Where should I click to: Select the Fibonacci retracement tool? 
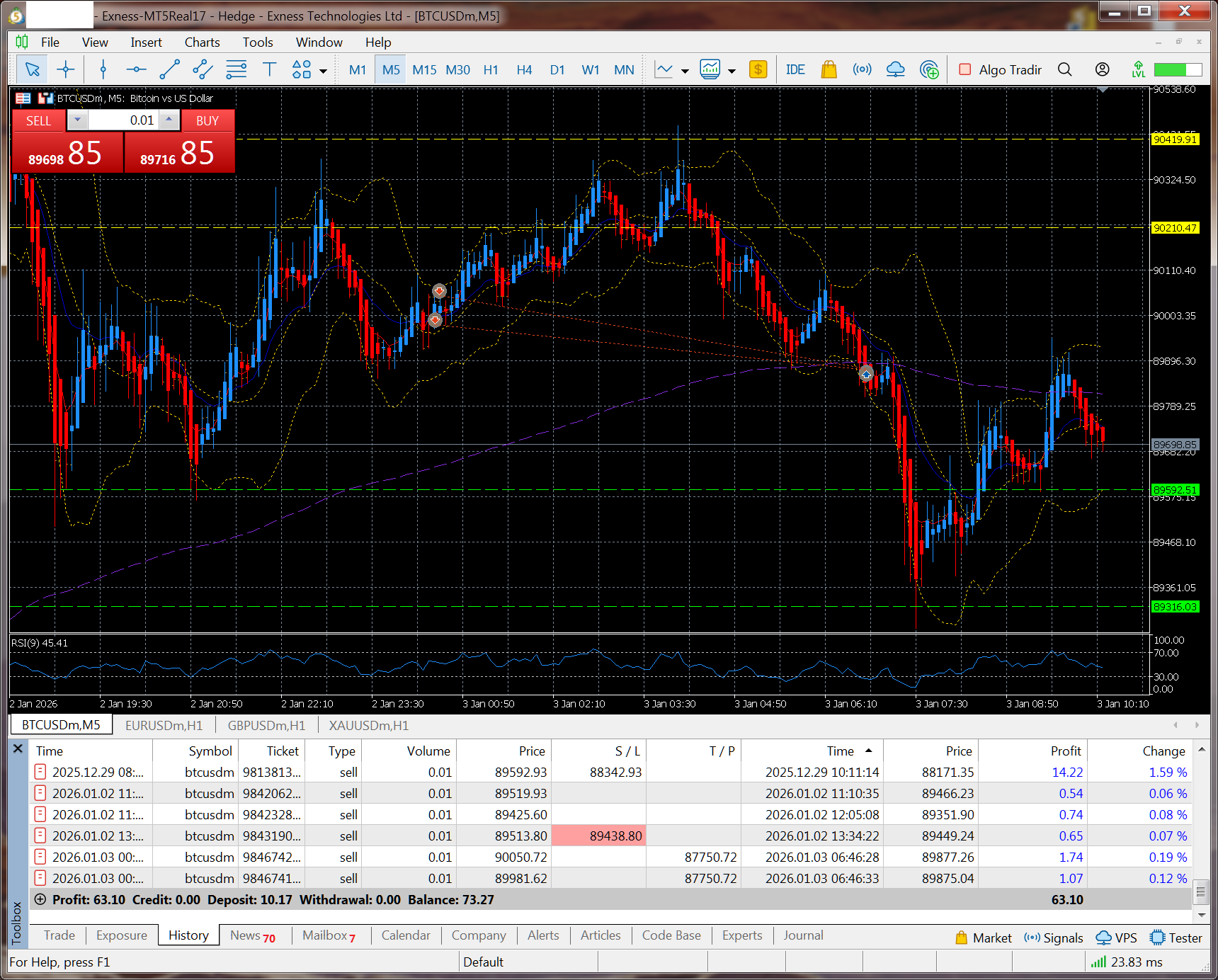[236, 69]
